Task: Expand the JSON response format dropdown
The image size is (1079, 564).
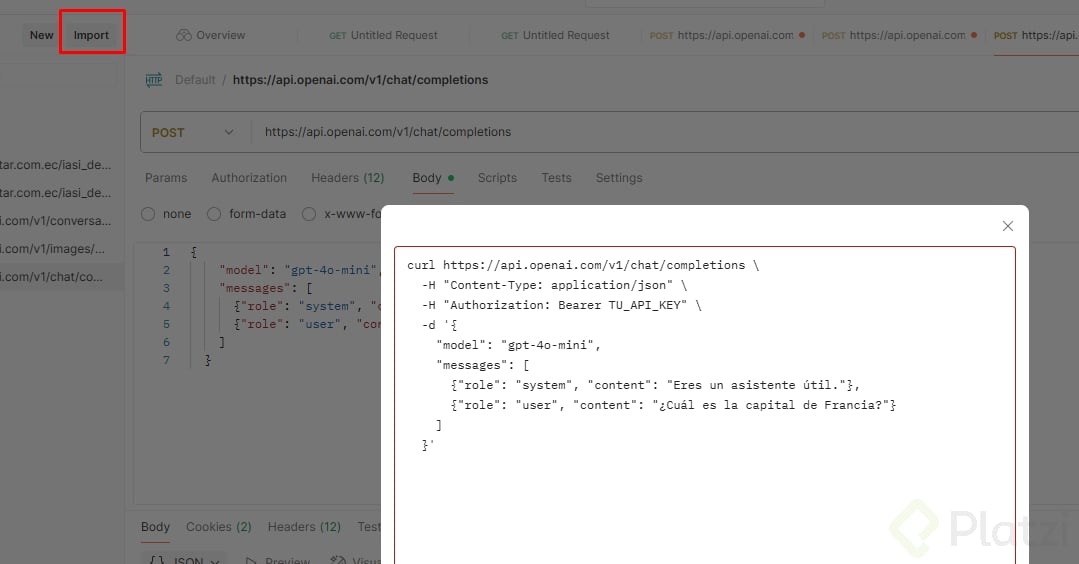Action: tap(186, 560)
